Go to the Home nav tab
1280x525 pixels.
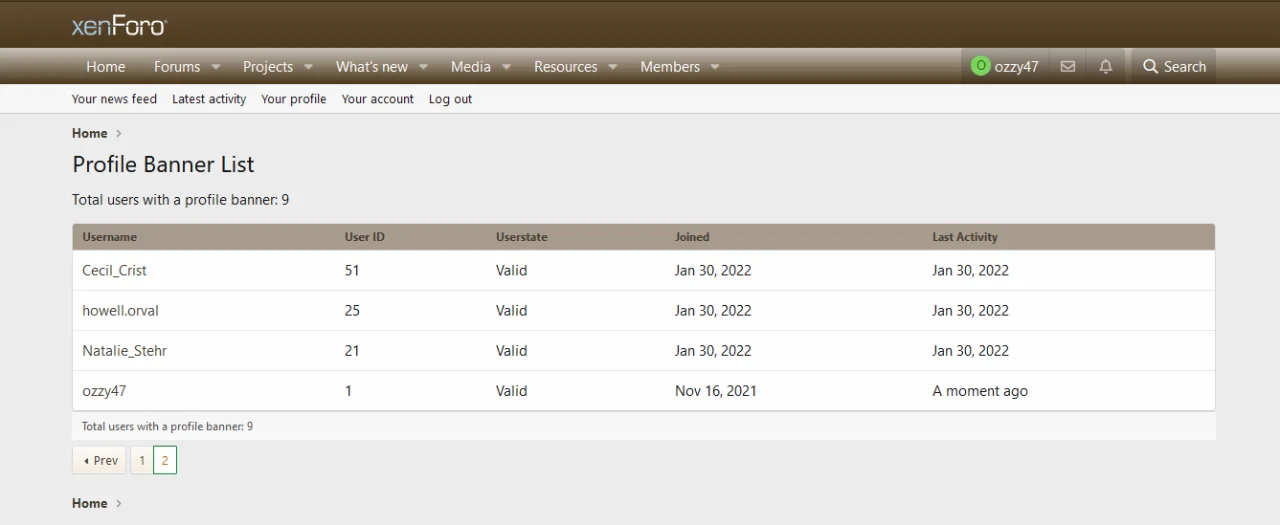pos(106,67)
